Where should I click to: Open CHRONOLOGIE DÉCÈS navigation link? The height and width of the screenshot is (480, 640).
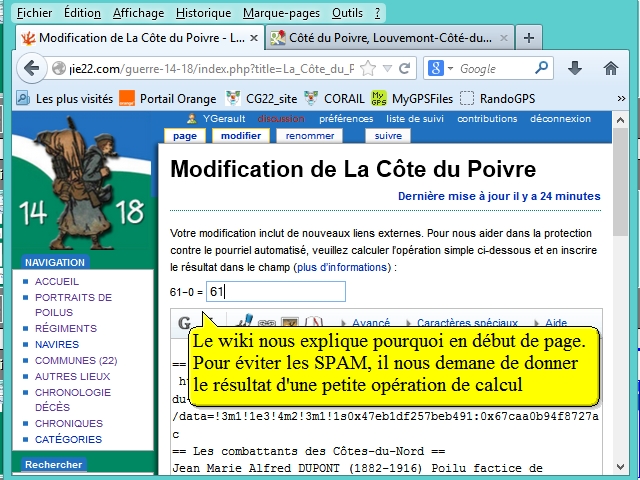73,400
